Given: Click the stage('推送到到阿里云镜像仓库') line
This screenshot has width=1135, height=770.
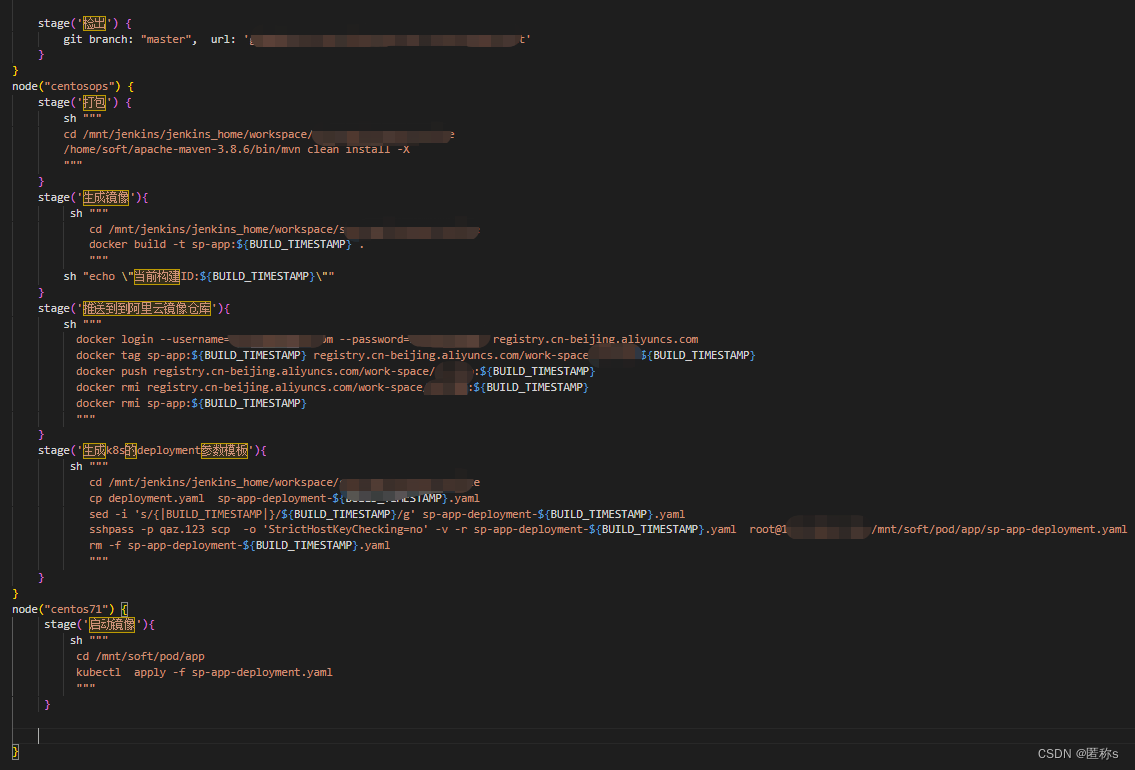Looking at the screenshot, I should 134,308.
